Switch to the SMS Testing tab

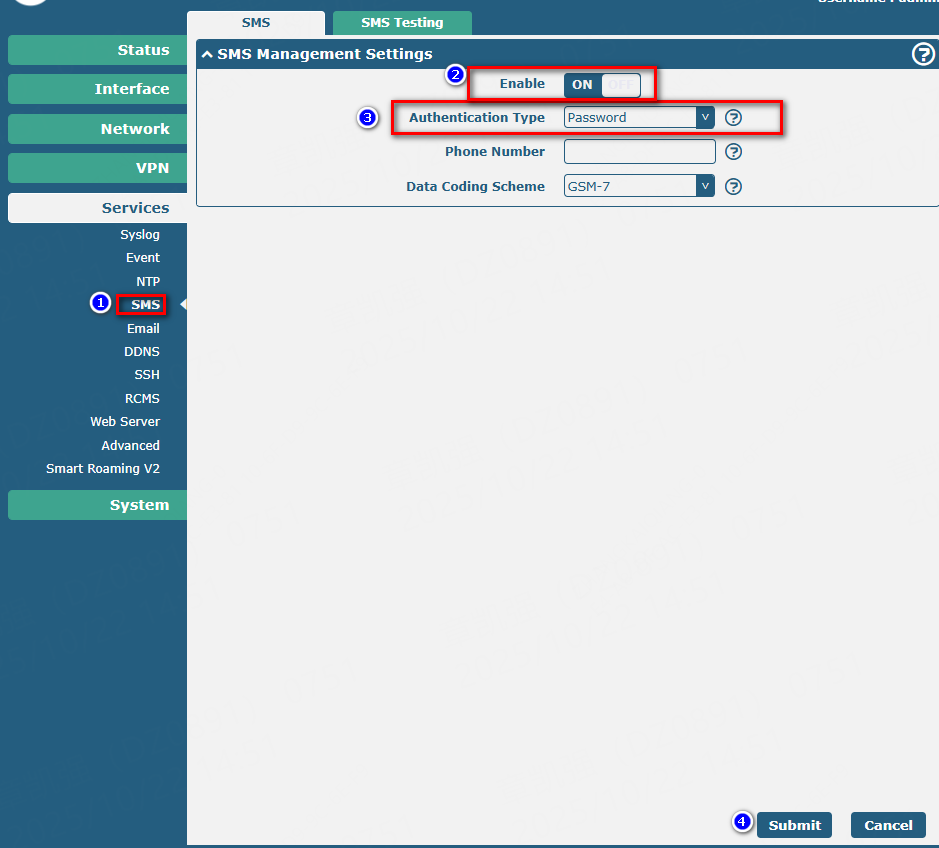[x=402, y=23]
